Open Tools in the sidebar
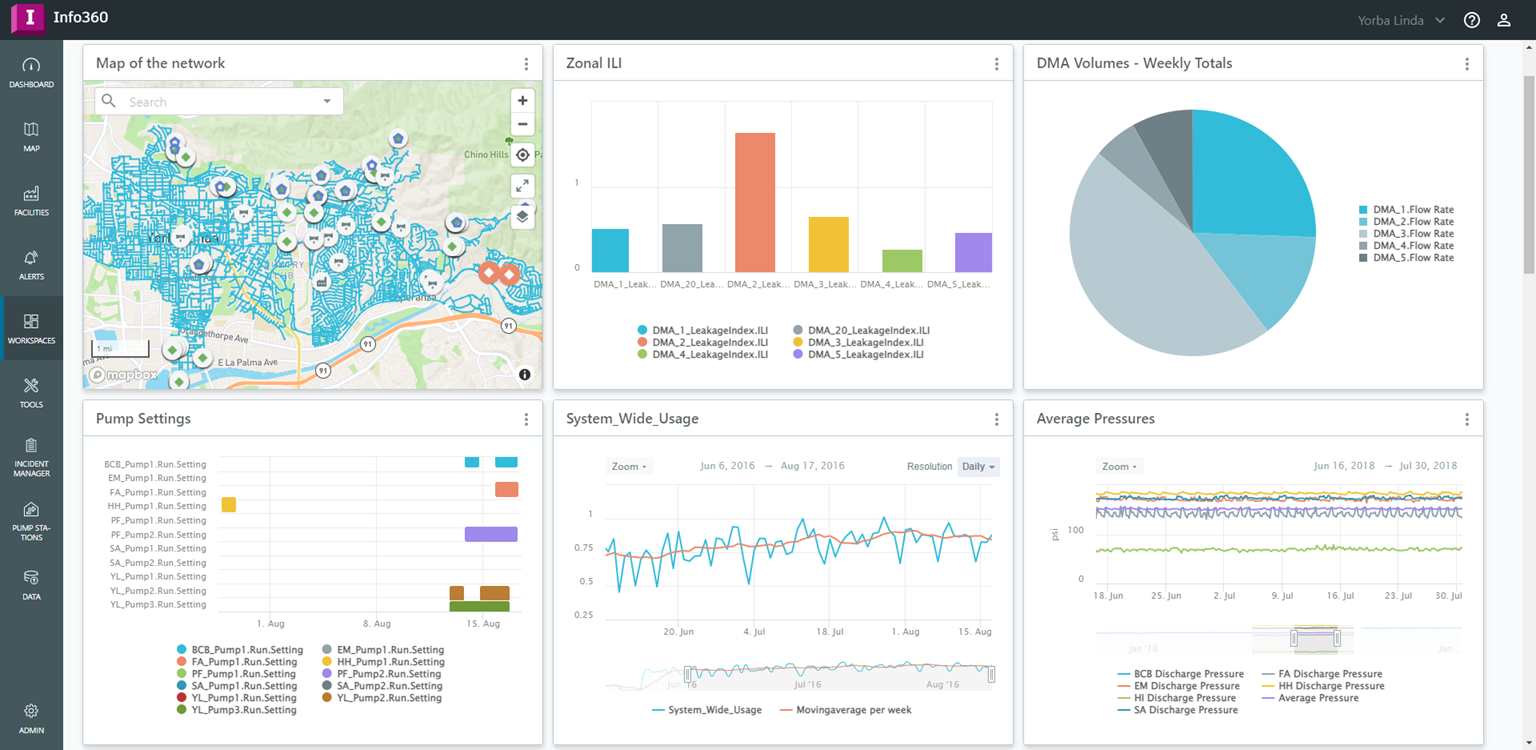This screenshot has width=1536, height=750. tap(31, 394)
